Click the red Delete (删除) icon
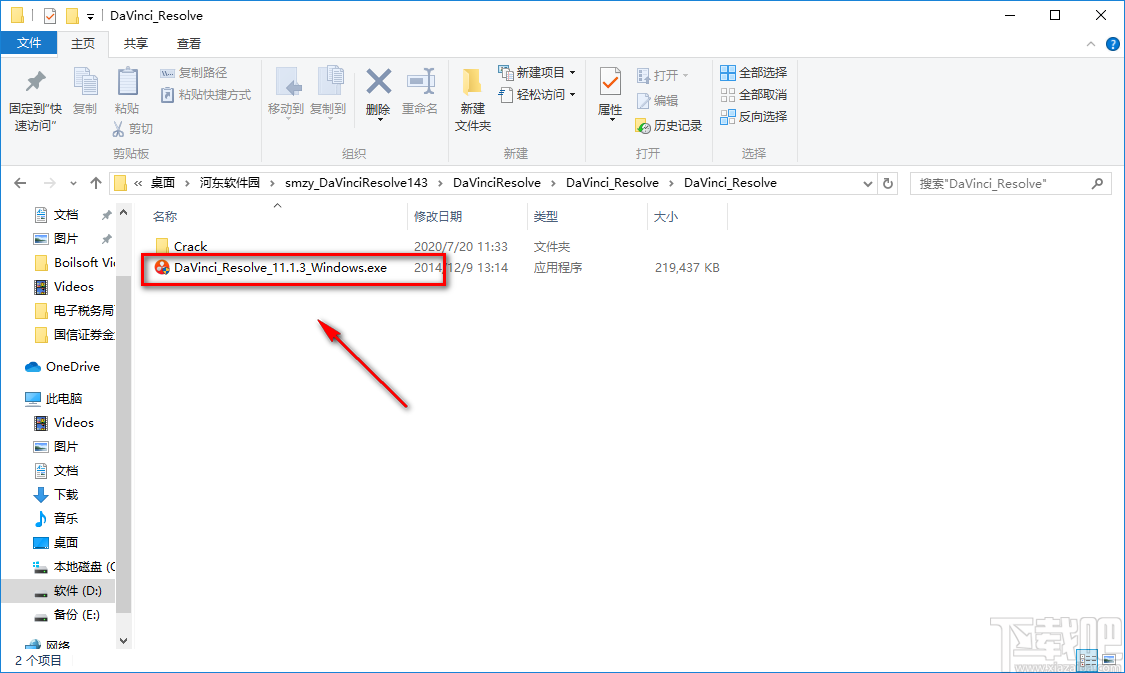Viewport: 1125px width, 673px height. 378,82
